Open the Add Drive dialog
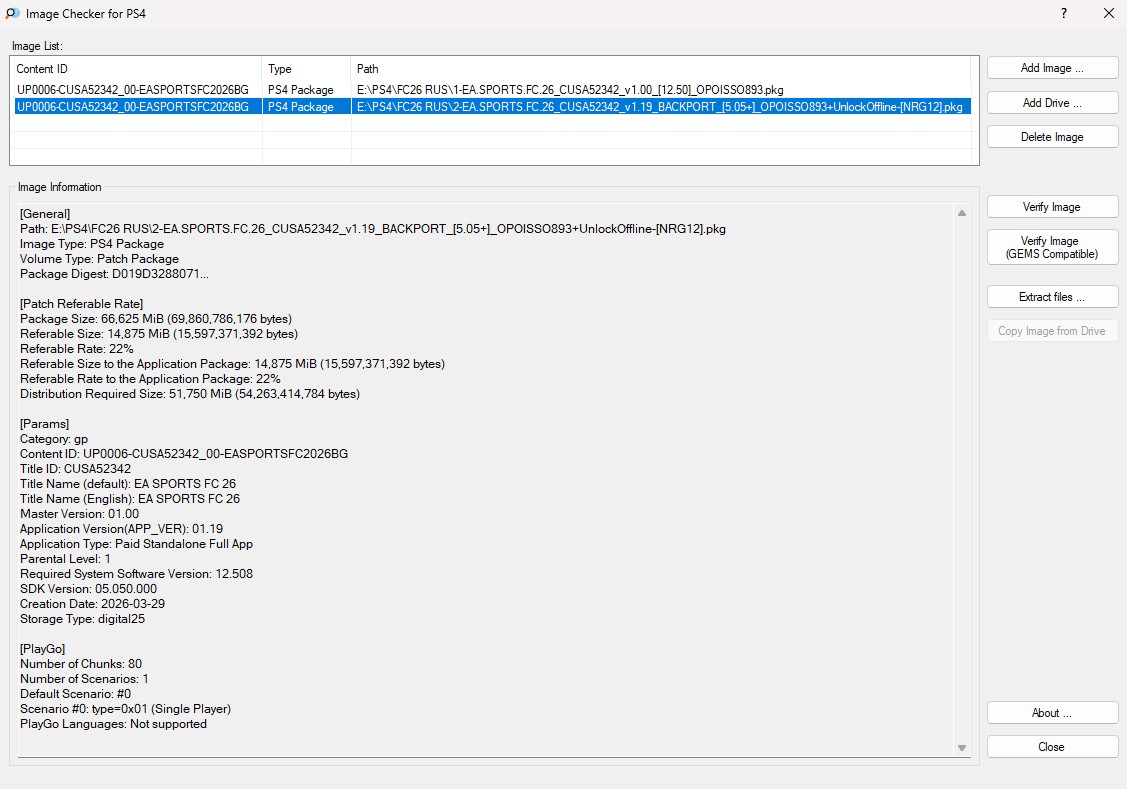Screen dimensions: 1127x789 (x=1052, y=103)
